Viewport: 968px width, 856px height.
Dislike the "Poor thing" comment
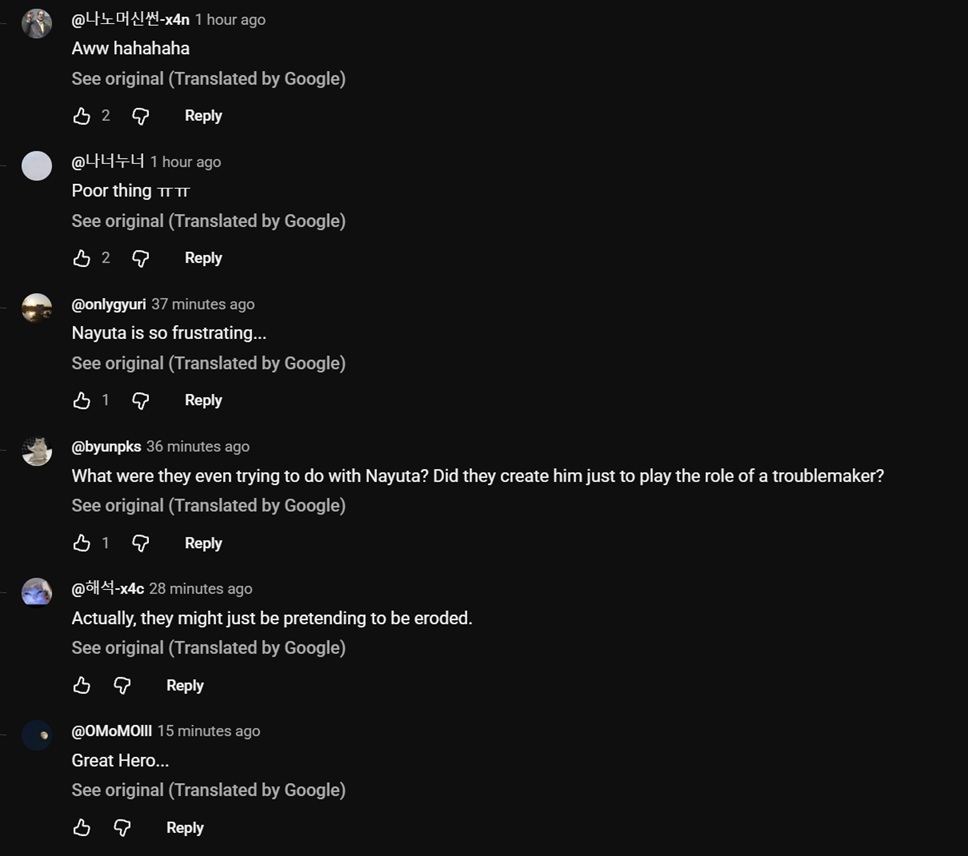(x=141, y=258)
